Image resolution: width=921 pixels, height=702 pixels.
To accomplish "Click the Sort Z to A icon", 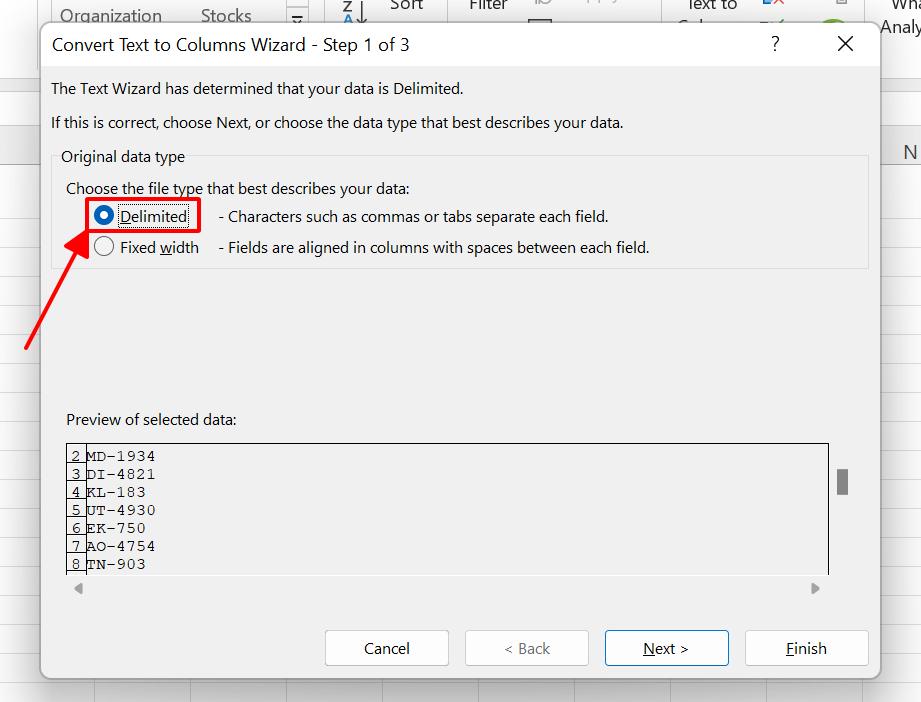I will pos(355,12).
